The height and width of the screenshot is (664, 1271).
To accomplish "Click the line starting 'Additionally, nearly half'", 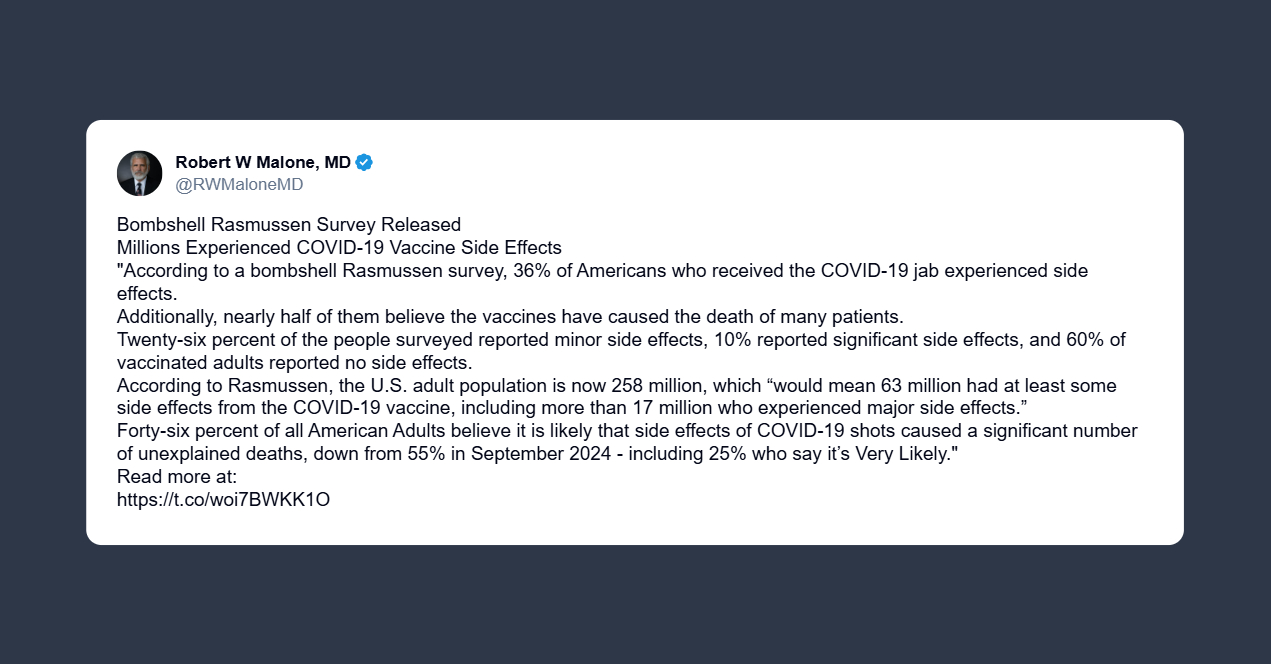I will 510,317.
